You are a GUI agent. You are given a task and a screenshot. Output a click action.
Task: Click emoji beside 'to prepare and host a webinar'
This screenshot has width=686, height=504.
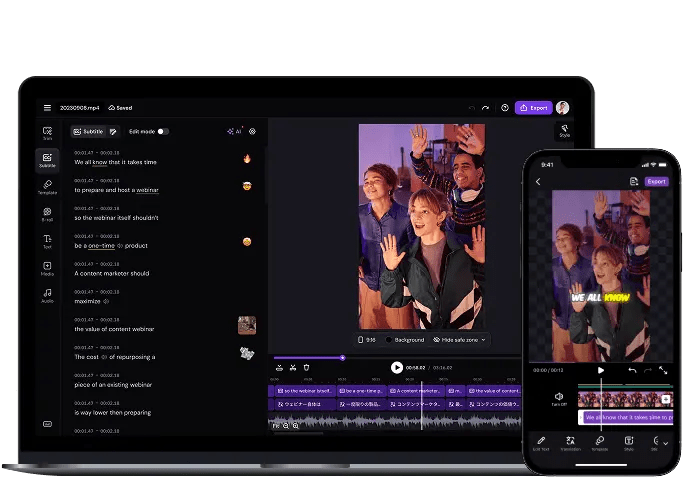click(247, 186)
